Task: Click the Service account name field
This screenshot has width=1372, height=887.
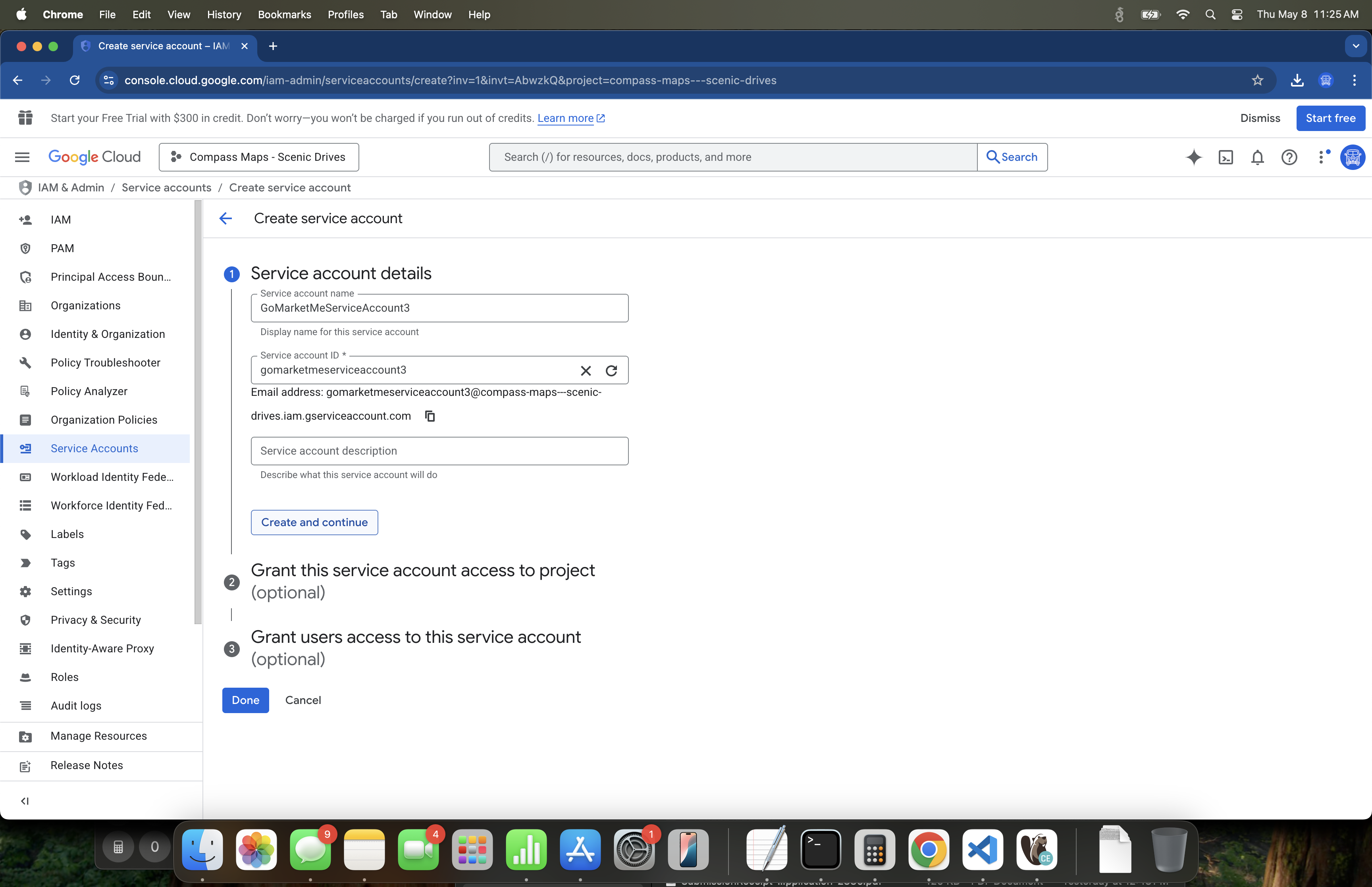Action: pyautogui.click(x=439, y=308)
